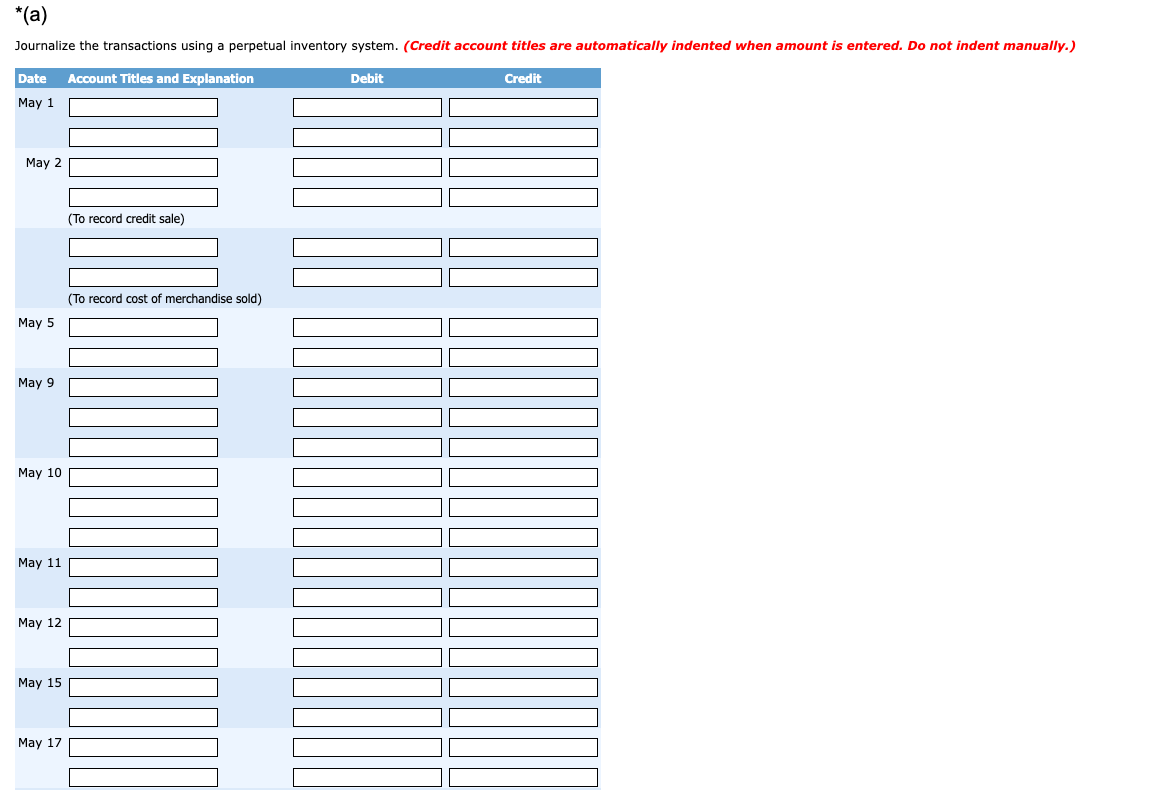Viewport: 1169px width, 790px height.
Task: Click the May 17 first account title field
Action: point(143,748)
